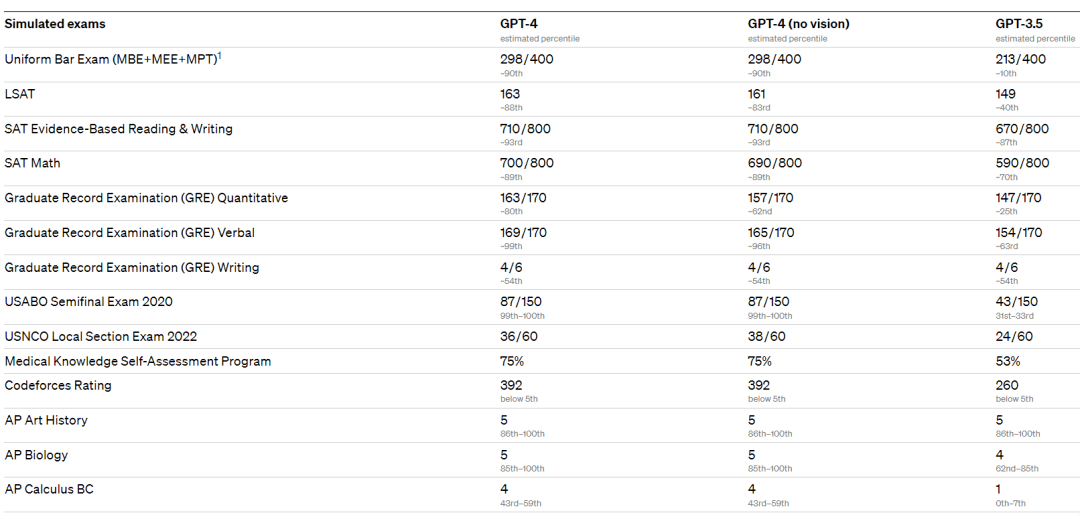
Task: Click "Medical Knowledge Self-Assessment Program" row label
Action: (138, 361)
